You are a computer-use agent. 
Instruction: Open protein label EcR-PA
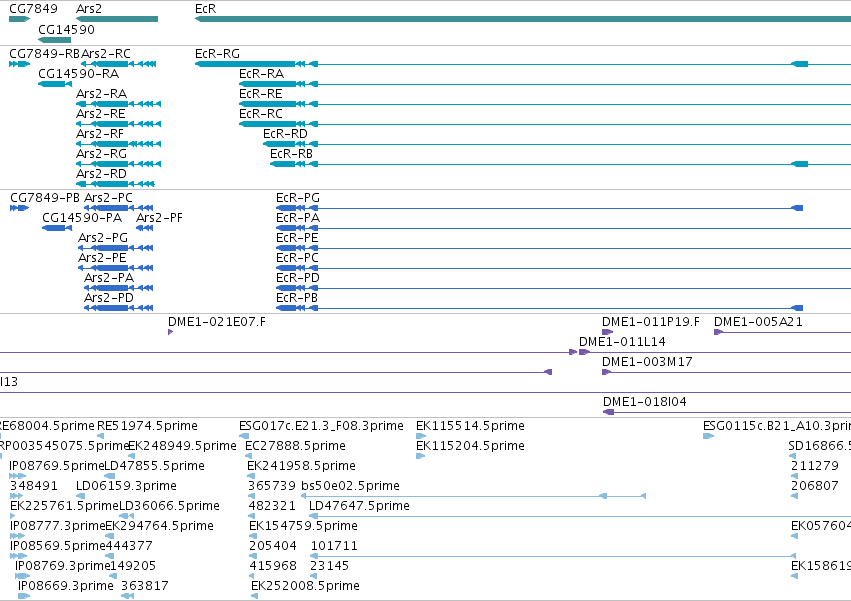[x=298, y=218]
